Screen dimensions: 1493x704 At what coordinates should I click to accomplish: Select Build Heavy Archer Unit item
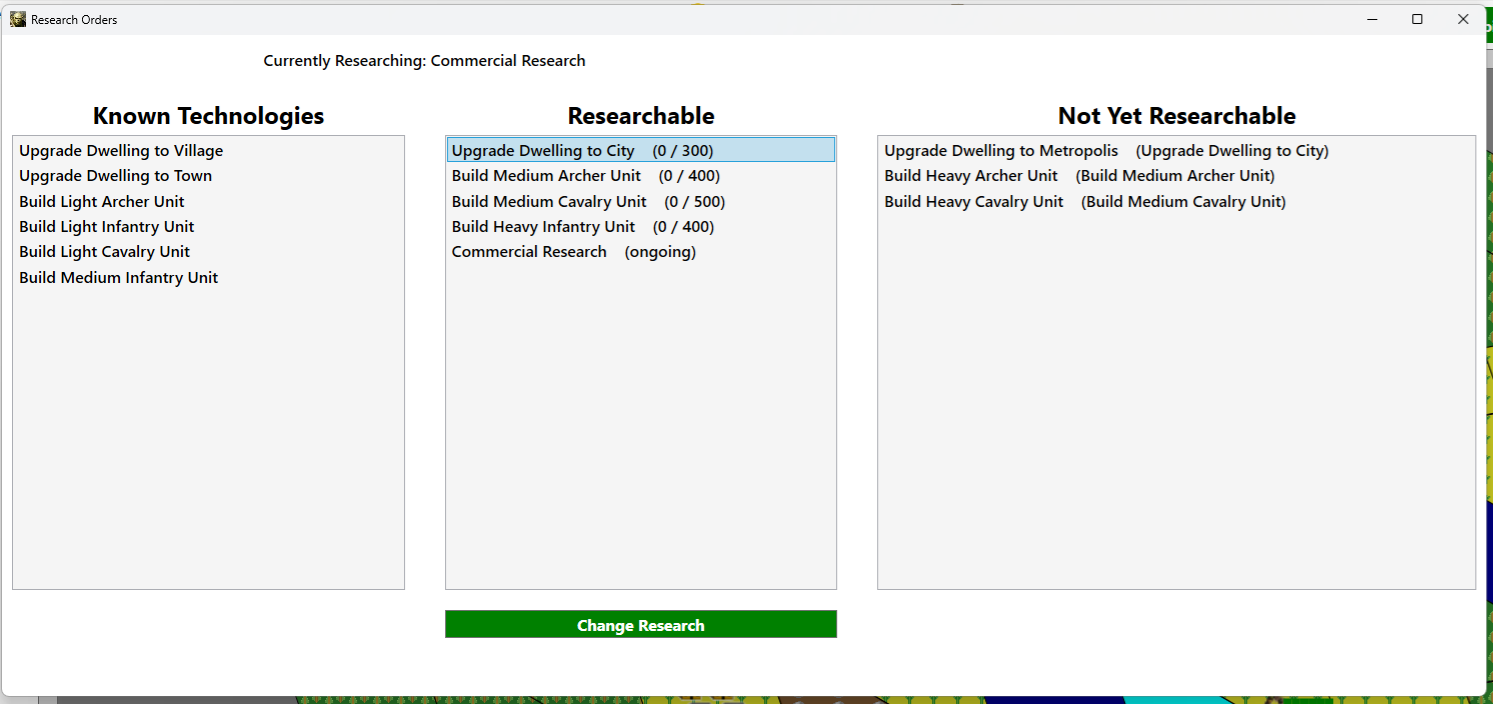tap(1079, 176)
